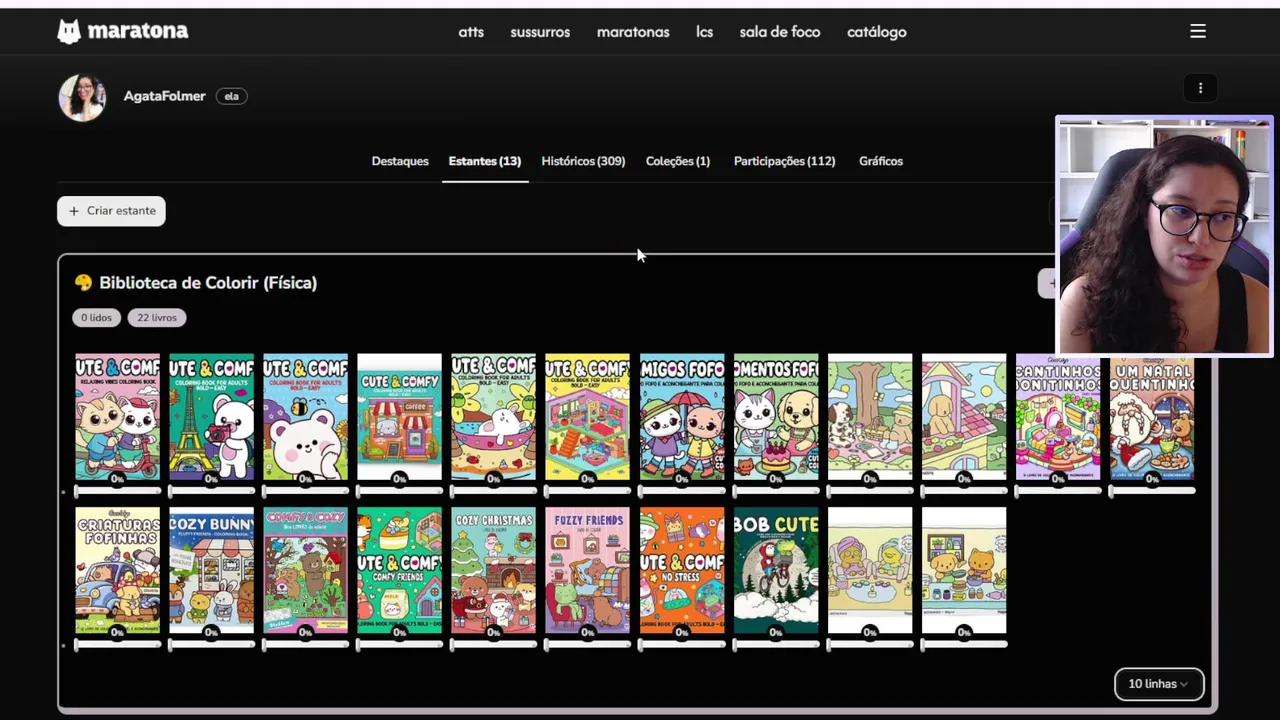Click progress bar under Bob Cute book

click(776, 645)
